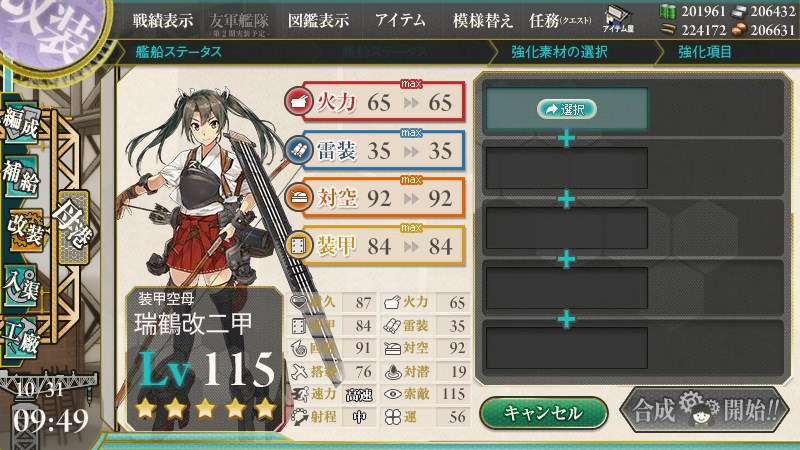
Task: Click the 合成開始 button
Action: pyautogui.click(x=705, y=410)
